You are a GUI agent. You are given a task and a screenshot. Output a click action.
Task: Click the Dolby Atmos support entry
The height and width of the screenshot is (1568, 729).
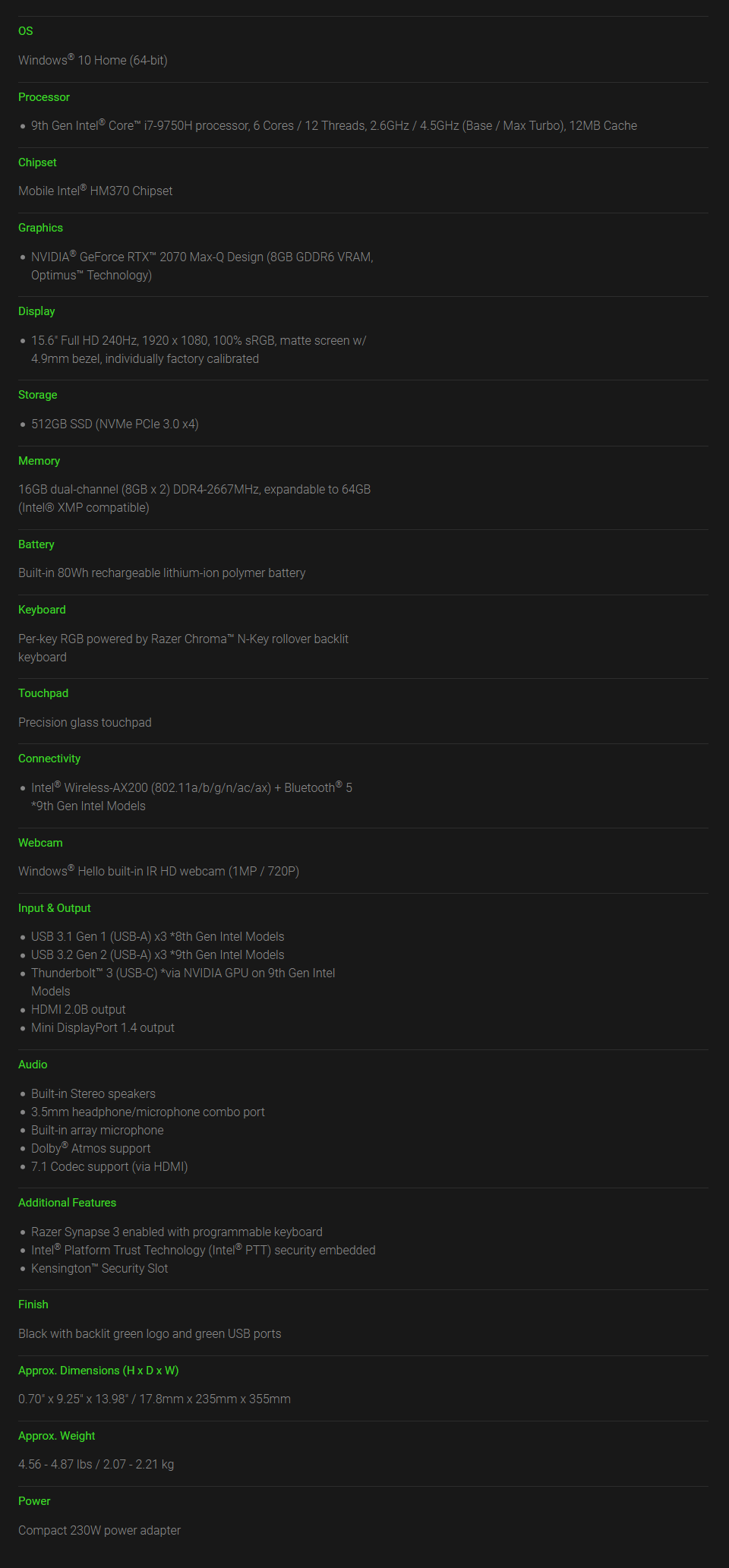coord(91,1148)
